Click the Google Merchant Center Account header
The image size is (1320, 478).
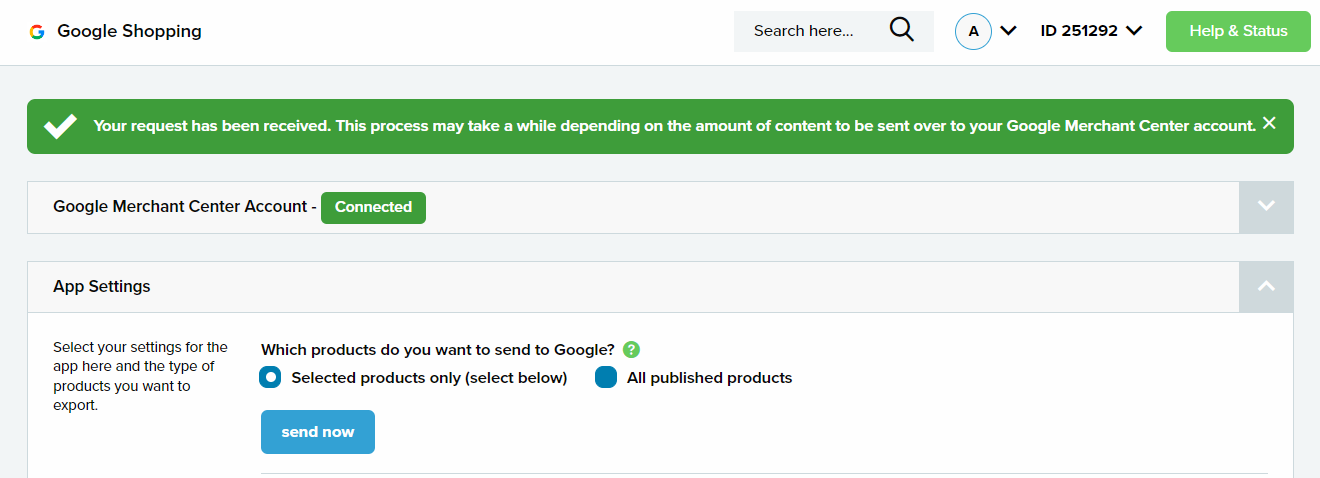[x=180, y=207]
